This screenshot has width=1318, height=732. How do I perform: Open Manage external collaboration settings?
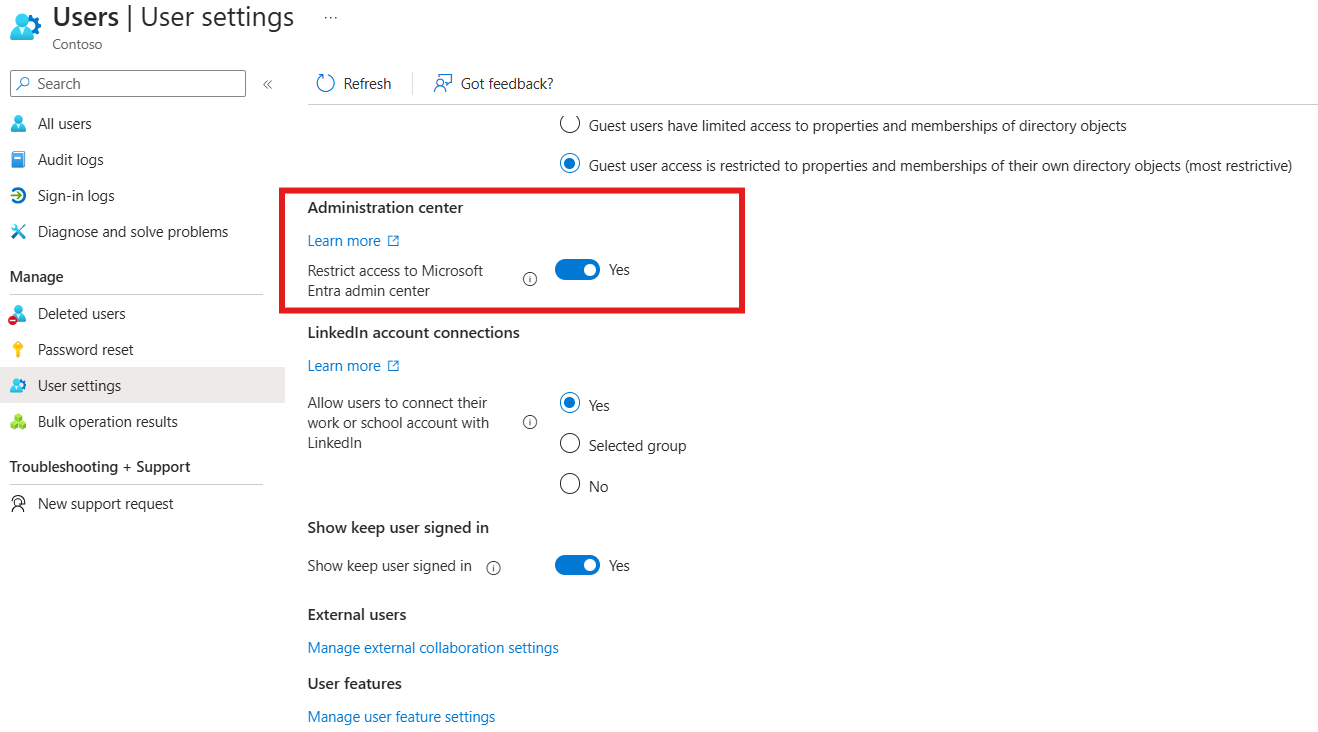[x=432, y=647]
